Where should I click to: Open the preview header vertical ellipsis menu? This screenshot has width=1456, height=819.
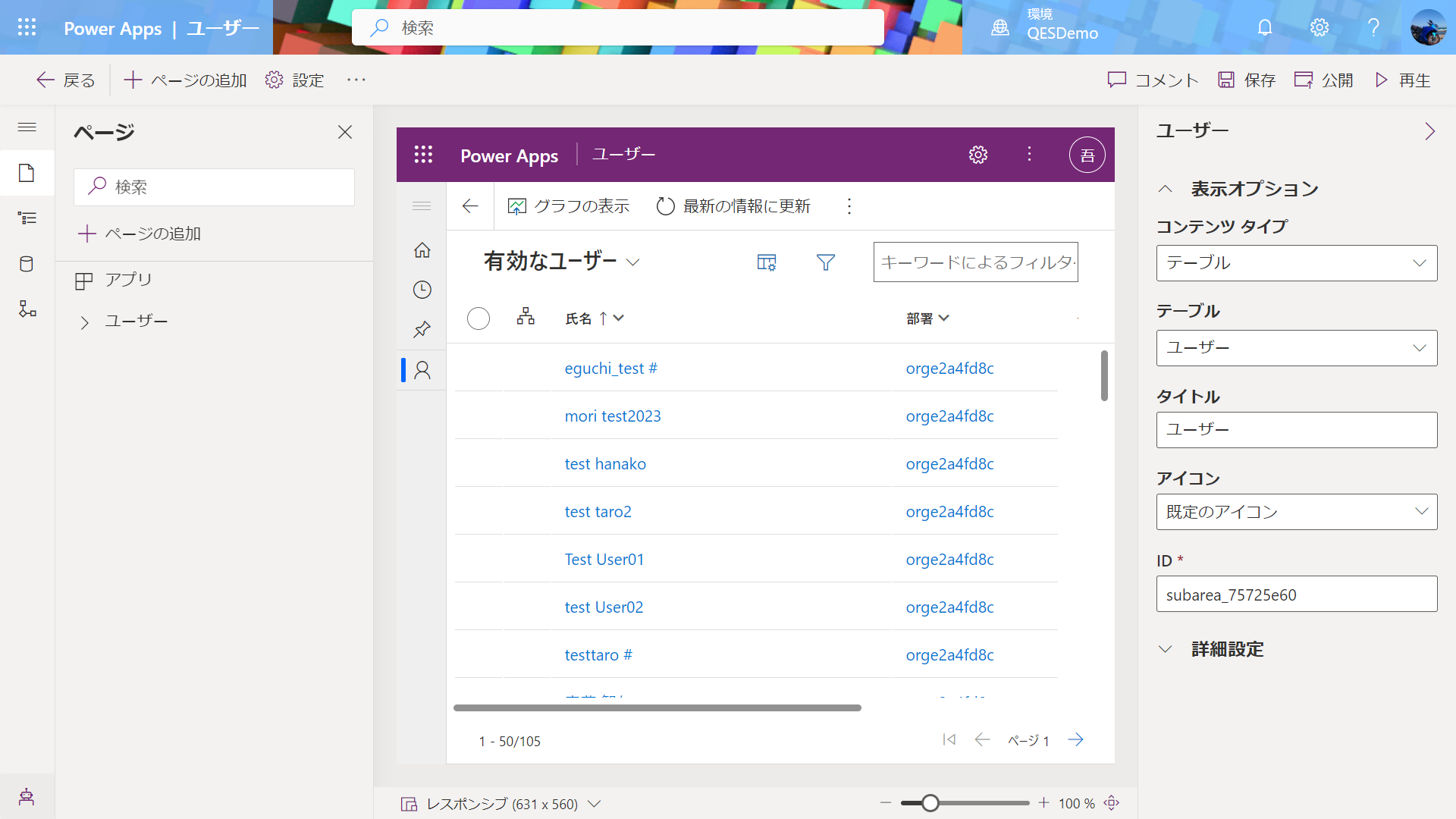click(x=1029, y=155)
